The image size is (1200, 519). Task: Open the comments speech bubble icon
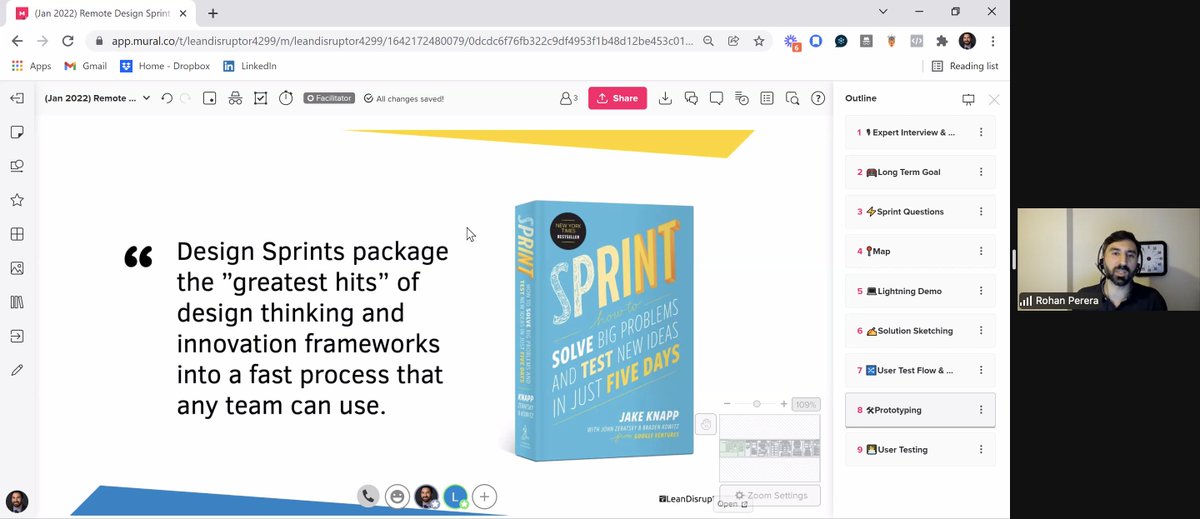(716, 98)
